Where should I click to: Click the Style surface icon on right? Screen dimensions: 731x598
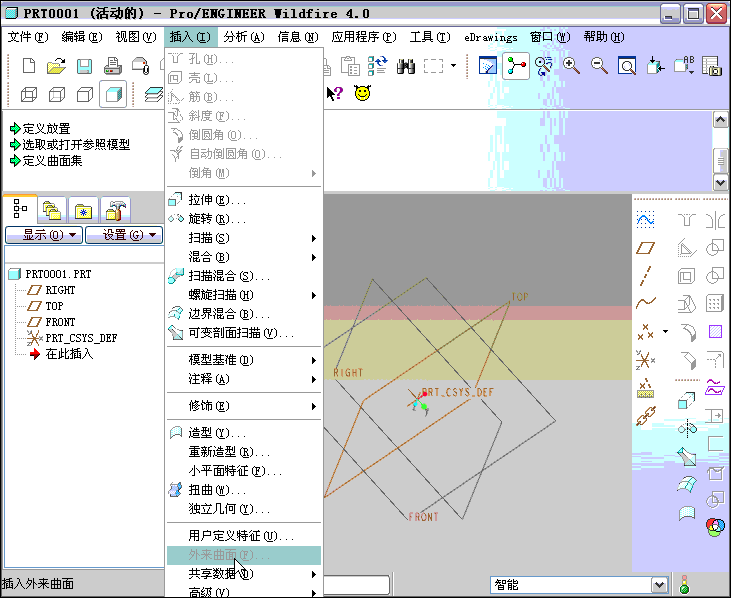[x=687, y=513]
